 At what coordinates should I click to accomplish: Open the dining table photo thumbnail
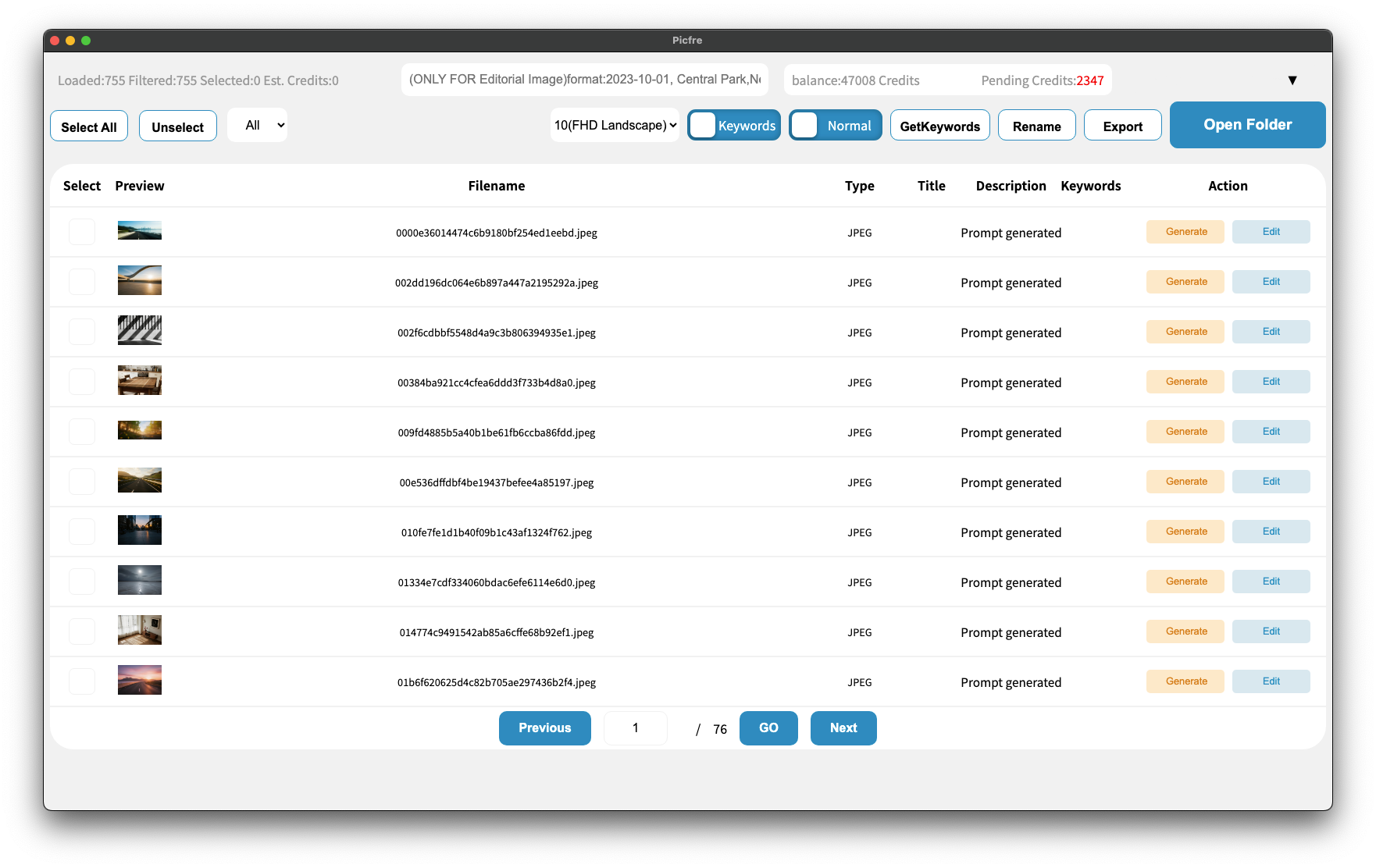[140, 381]
